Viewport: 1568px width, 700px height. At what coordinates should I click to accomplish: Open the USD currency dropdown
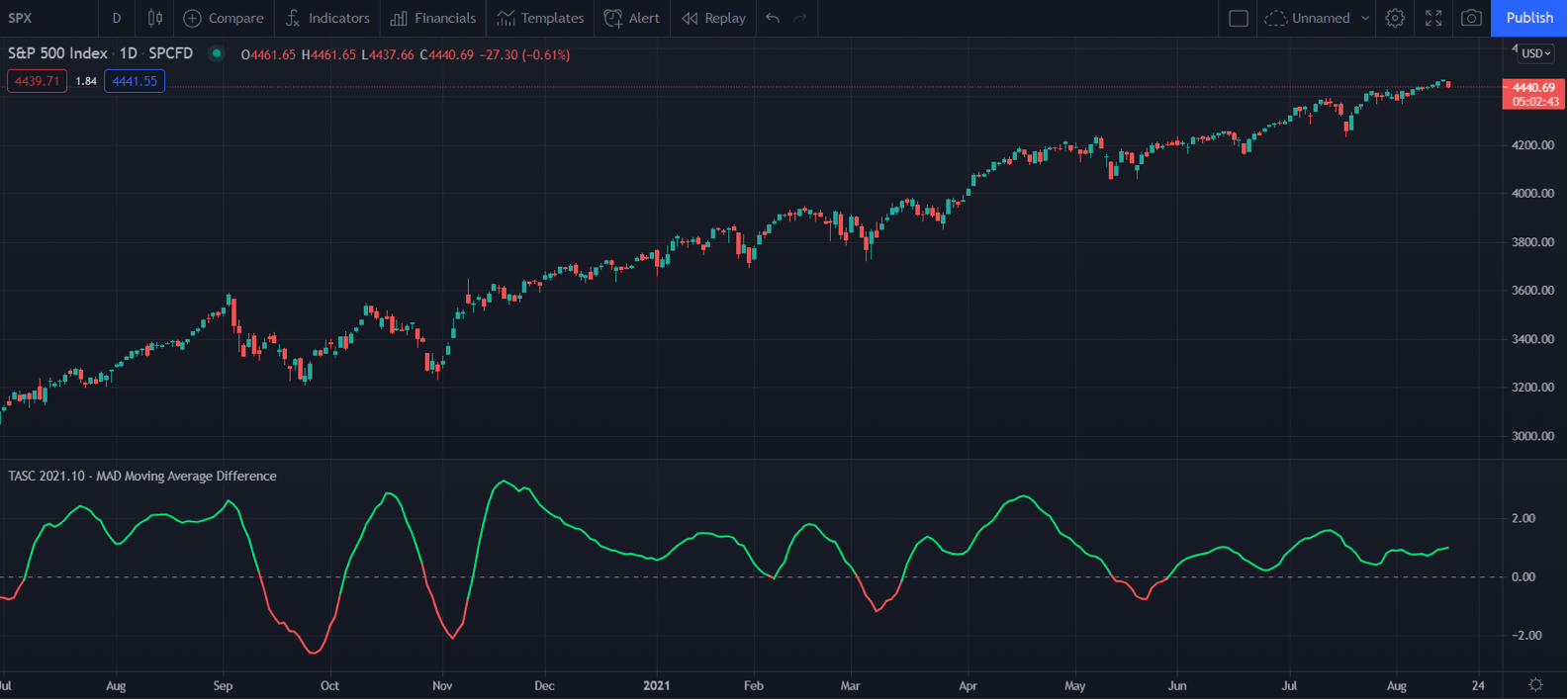1536,53
